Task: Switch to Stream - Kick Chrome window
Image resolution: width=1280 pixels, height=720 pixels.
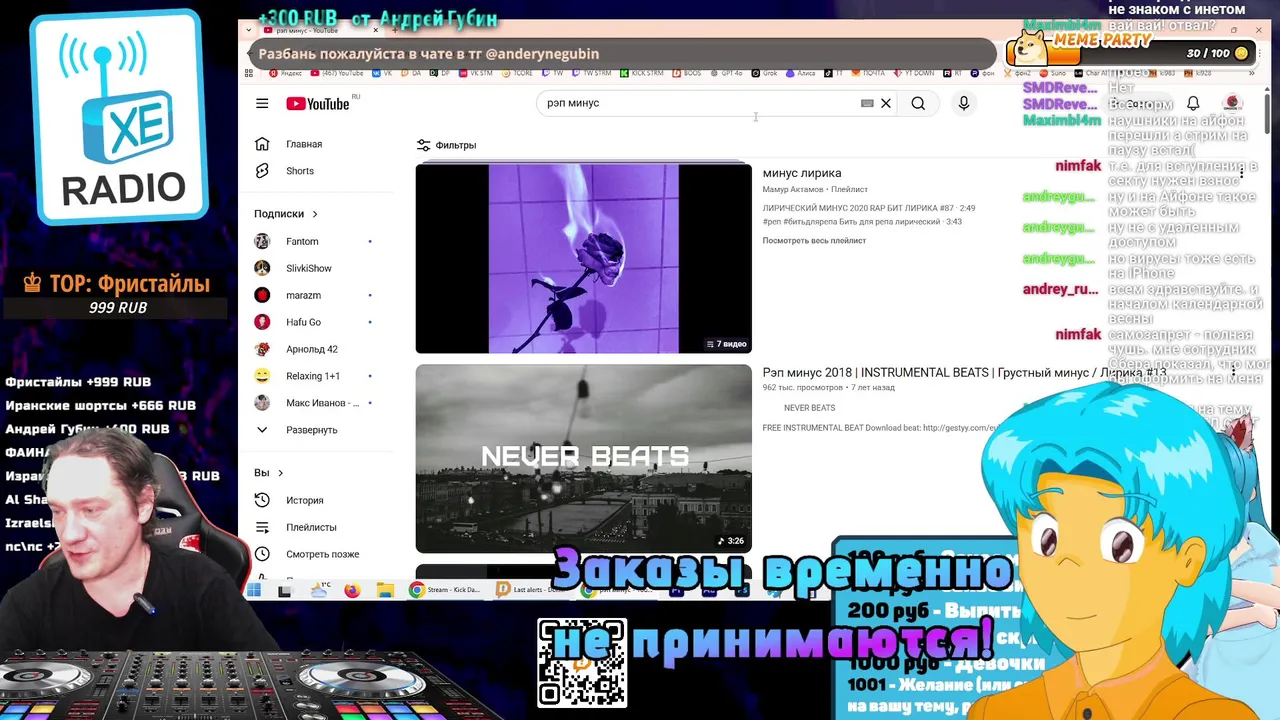Action: (447, 590)
